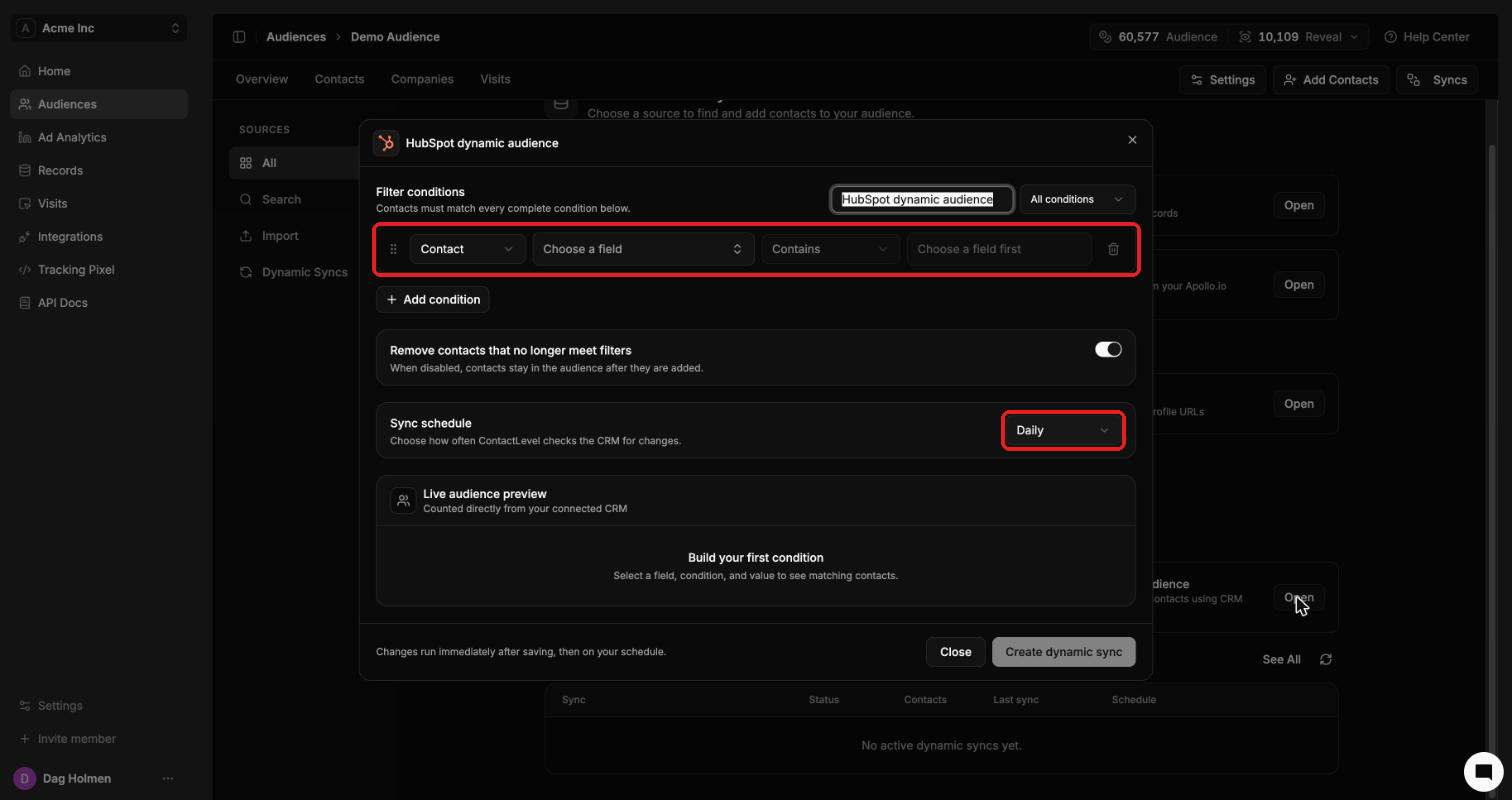
Task: Switch to the Contacts tab
Action: (339, 79)
